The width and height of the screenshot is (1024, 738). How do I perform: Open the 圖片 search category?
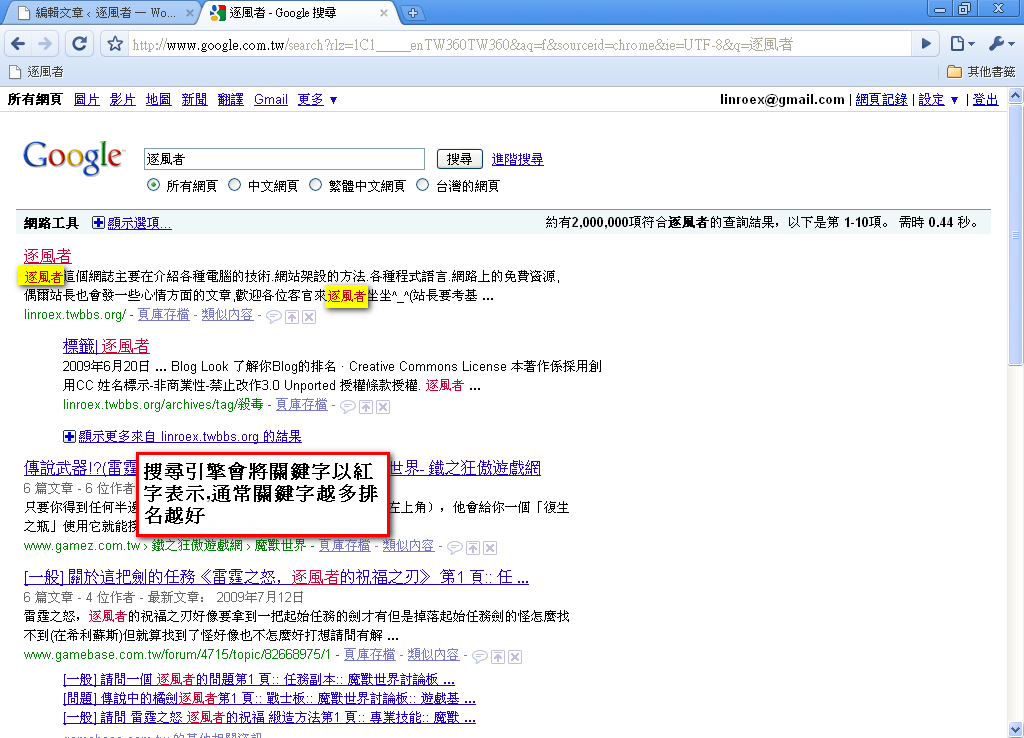pyautogui.click(x=87, y=99)
